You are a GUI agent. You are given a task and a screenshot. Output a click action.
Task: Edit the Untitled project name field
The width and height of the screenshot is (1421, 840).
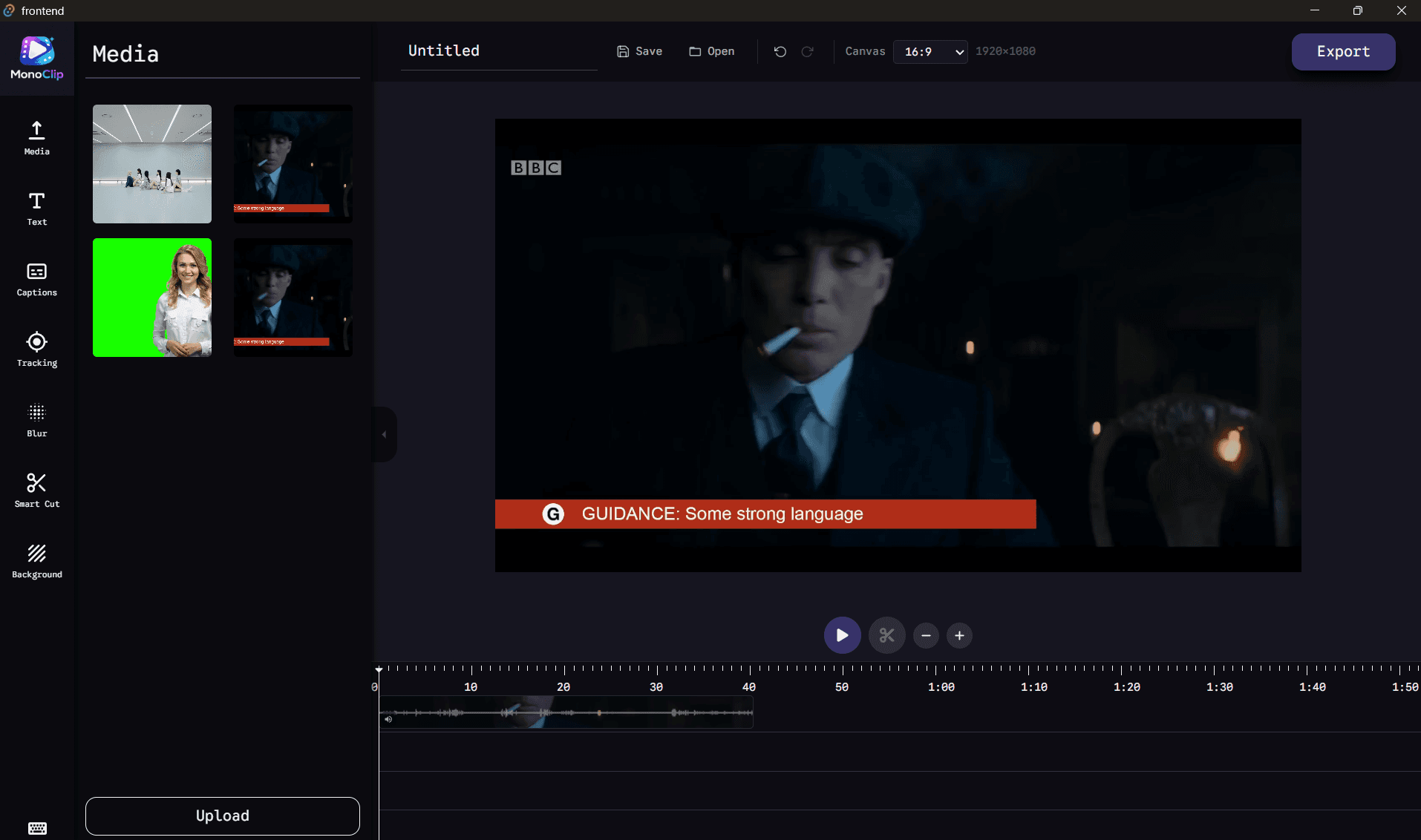click(x=499, y=50)
